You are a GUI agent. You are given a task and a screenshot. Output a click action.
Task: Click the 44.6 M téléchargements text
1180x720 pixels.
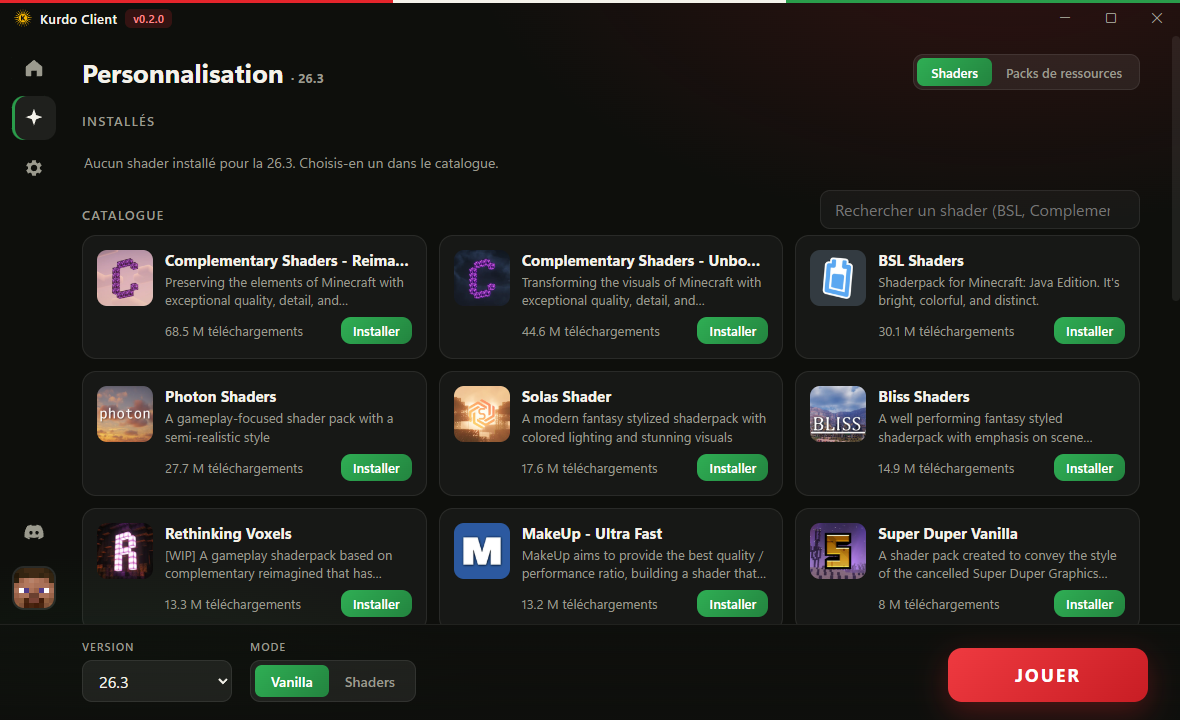591,331
